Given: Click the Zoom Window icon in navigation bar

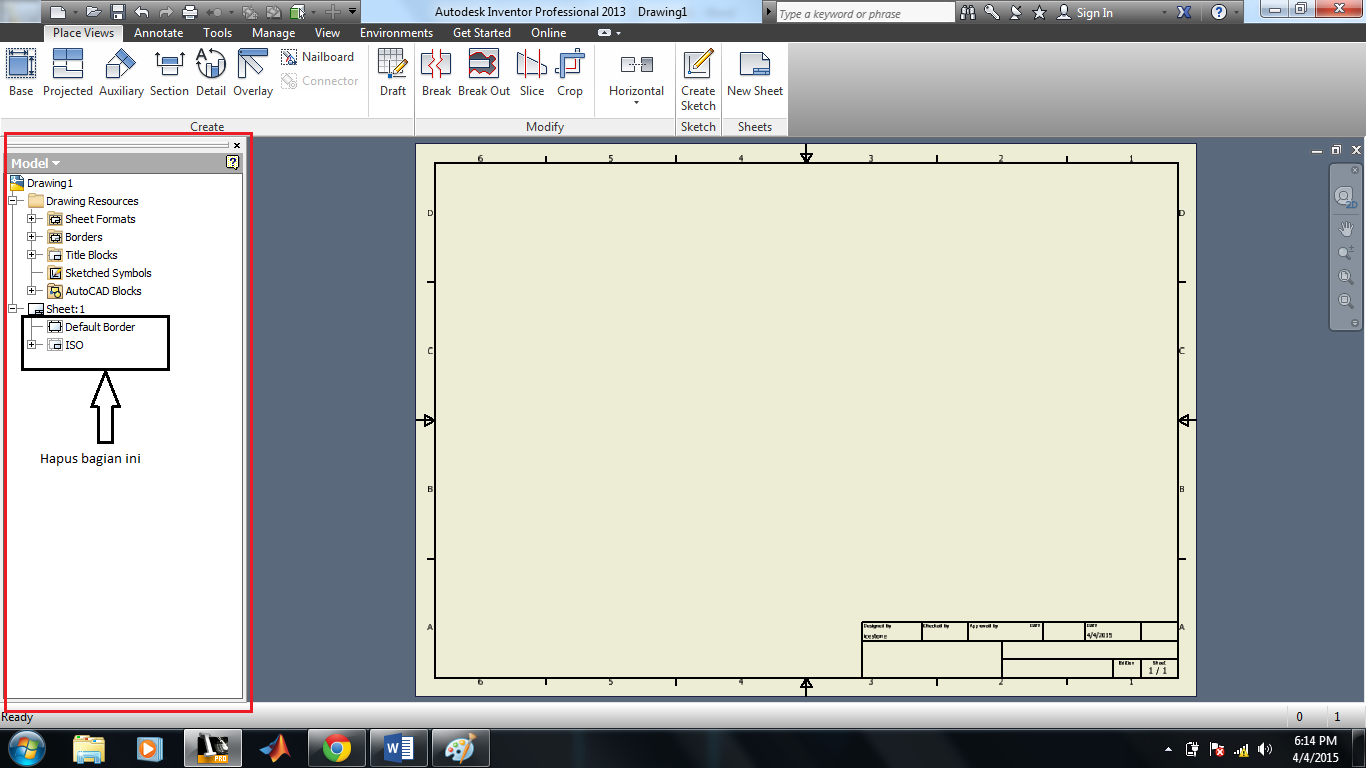Looking at the screenshot, I should [x=1346, y=301].
